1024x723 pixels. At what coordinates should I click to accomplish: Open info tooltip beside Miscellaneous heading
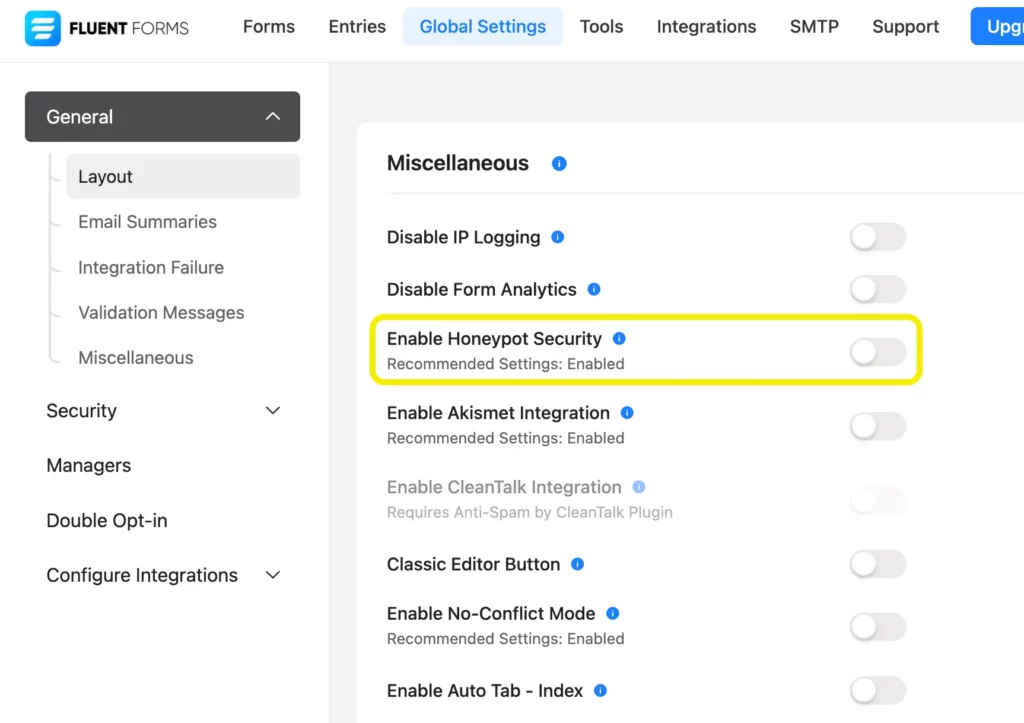[559, 163]
